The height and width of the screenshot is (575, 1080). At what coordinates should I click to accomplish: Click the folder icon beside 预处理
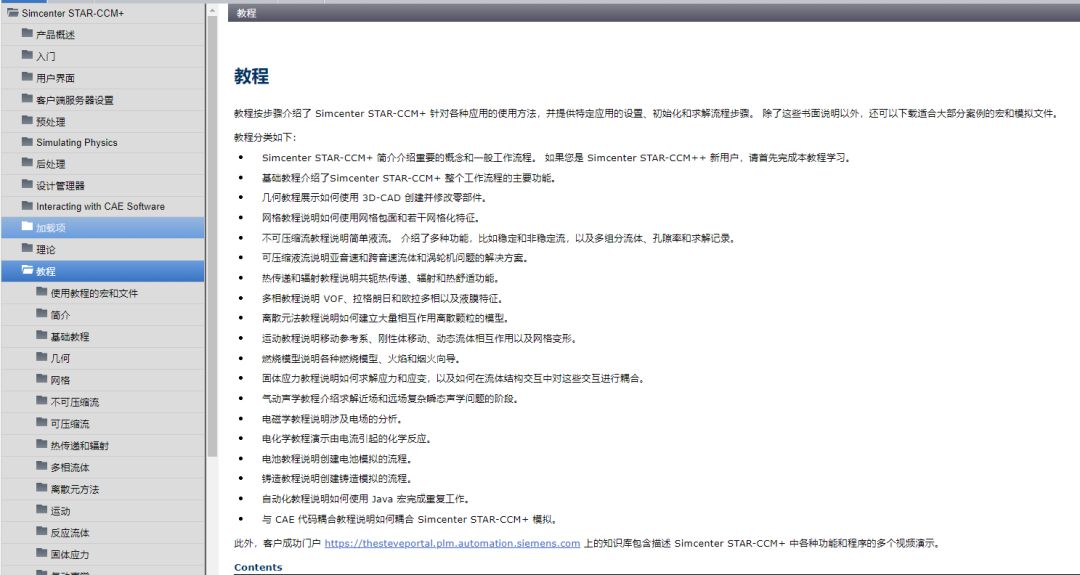(x=28, y=121)
